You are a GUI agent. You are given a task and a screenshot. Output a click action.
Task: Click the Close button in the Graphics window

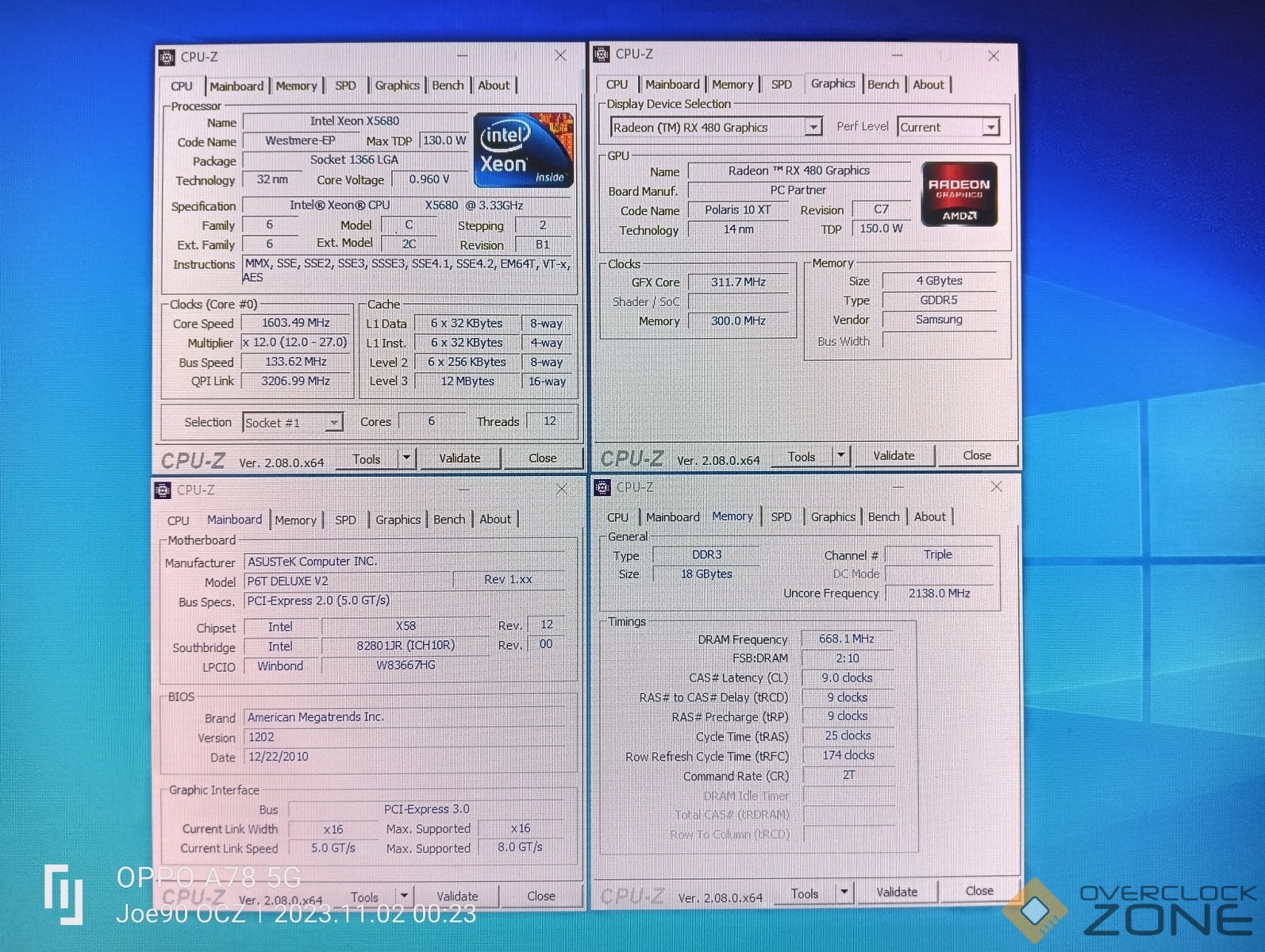(977, 455)
